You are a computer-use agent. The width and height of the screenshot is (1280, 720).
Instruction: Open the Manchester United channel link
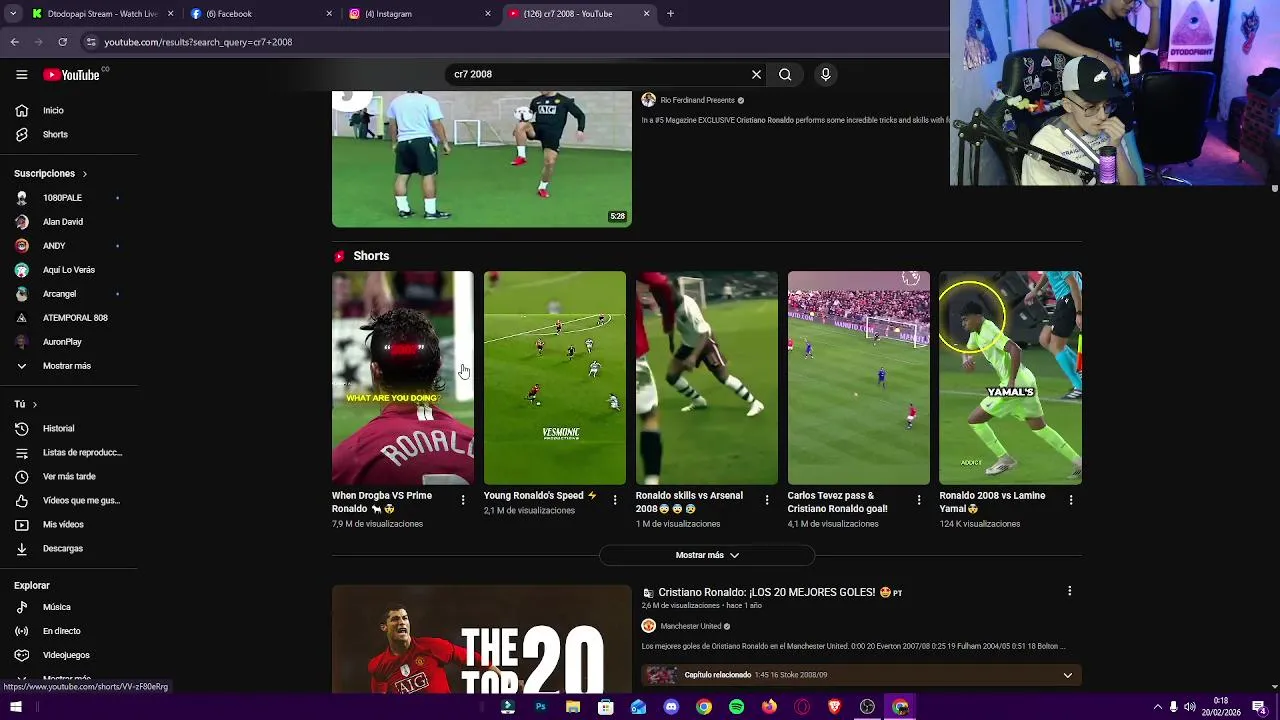691,626
